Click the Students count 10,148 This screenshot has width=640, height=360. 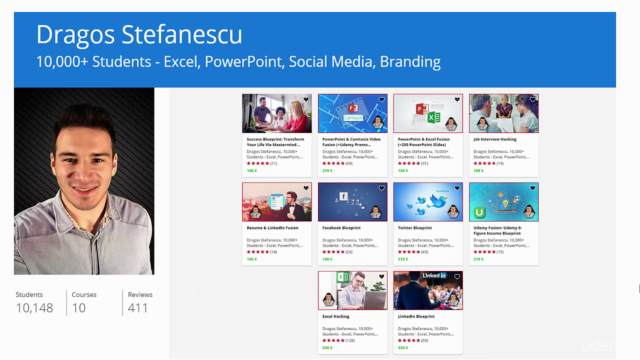pos(34,308)
